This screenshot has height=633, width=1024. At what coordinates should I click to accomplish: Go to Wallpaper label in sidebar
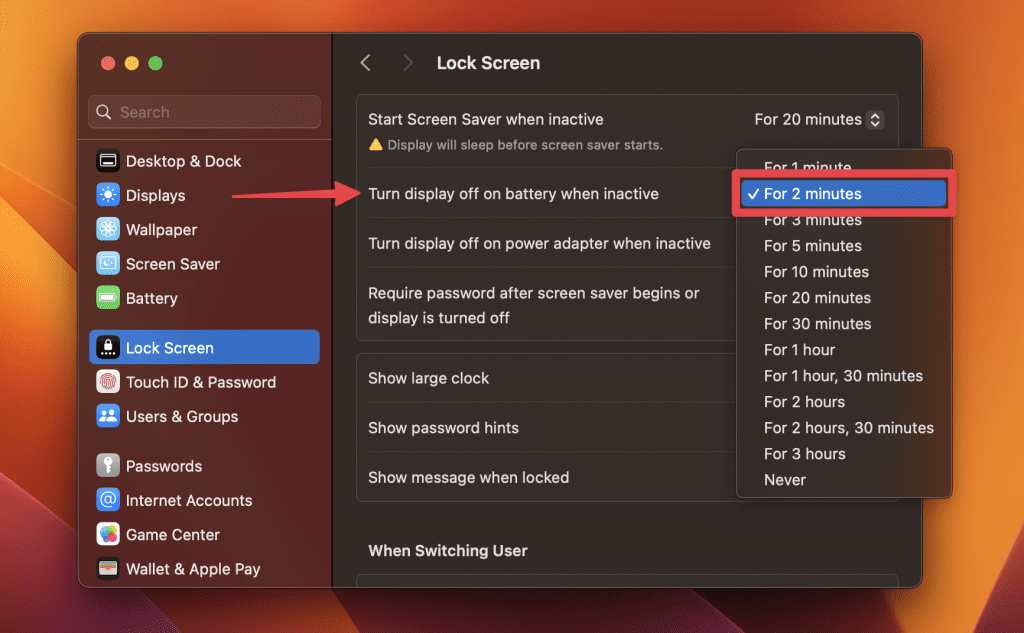(161, 230)
